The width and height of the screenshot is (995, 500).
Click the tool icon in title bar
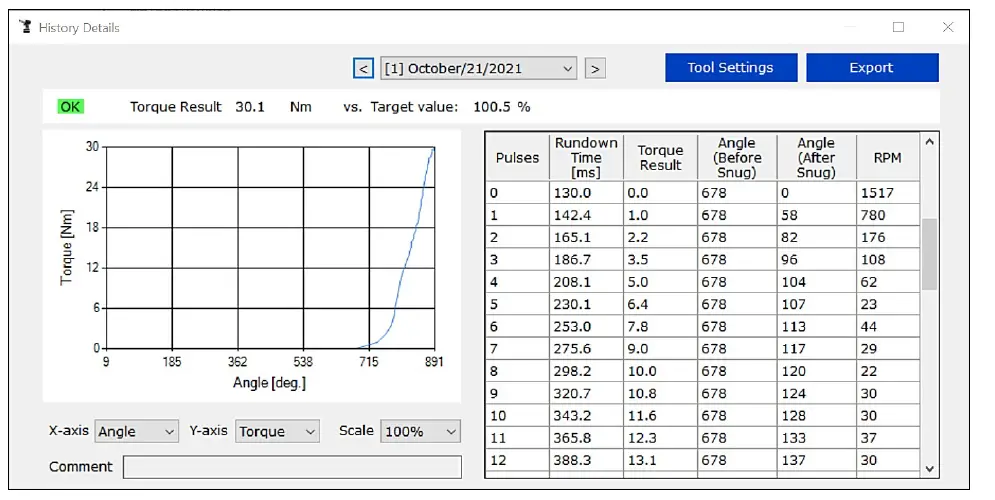coord(26,27)
